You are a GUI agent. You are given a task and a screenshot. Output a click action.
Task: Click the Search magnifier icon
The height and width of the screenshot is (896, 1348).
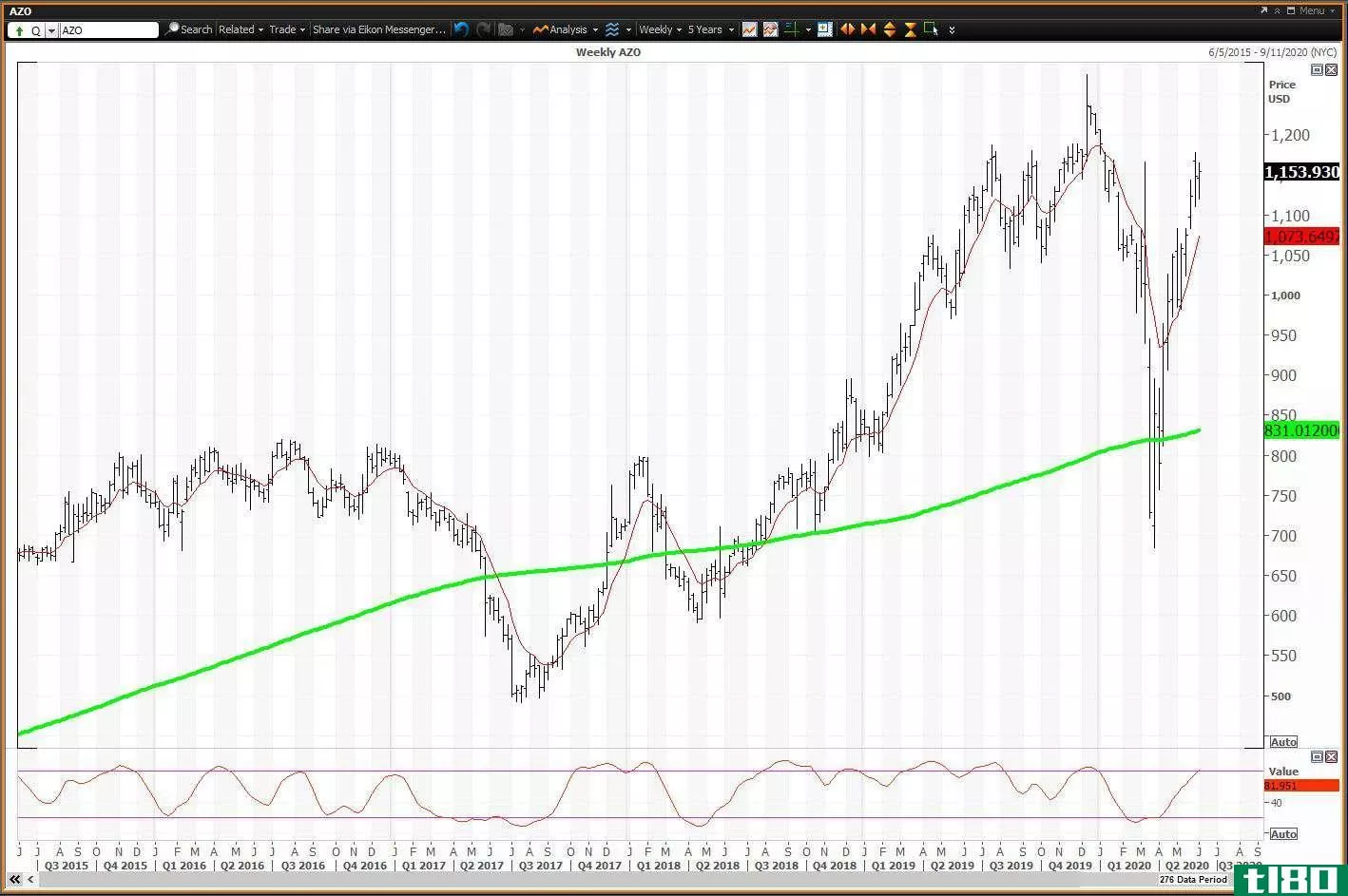(x=172, y=29)
